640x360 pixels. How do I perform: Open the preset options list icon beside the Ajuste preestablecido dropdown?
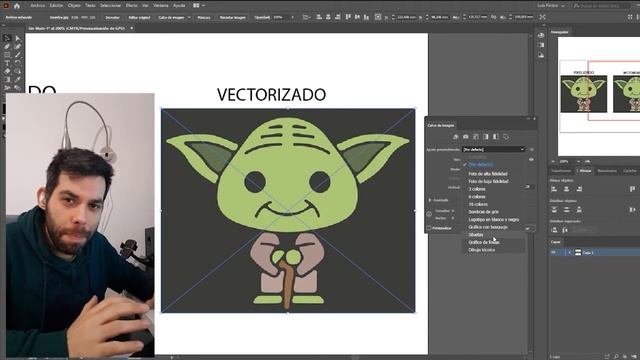531,149
